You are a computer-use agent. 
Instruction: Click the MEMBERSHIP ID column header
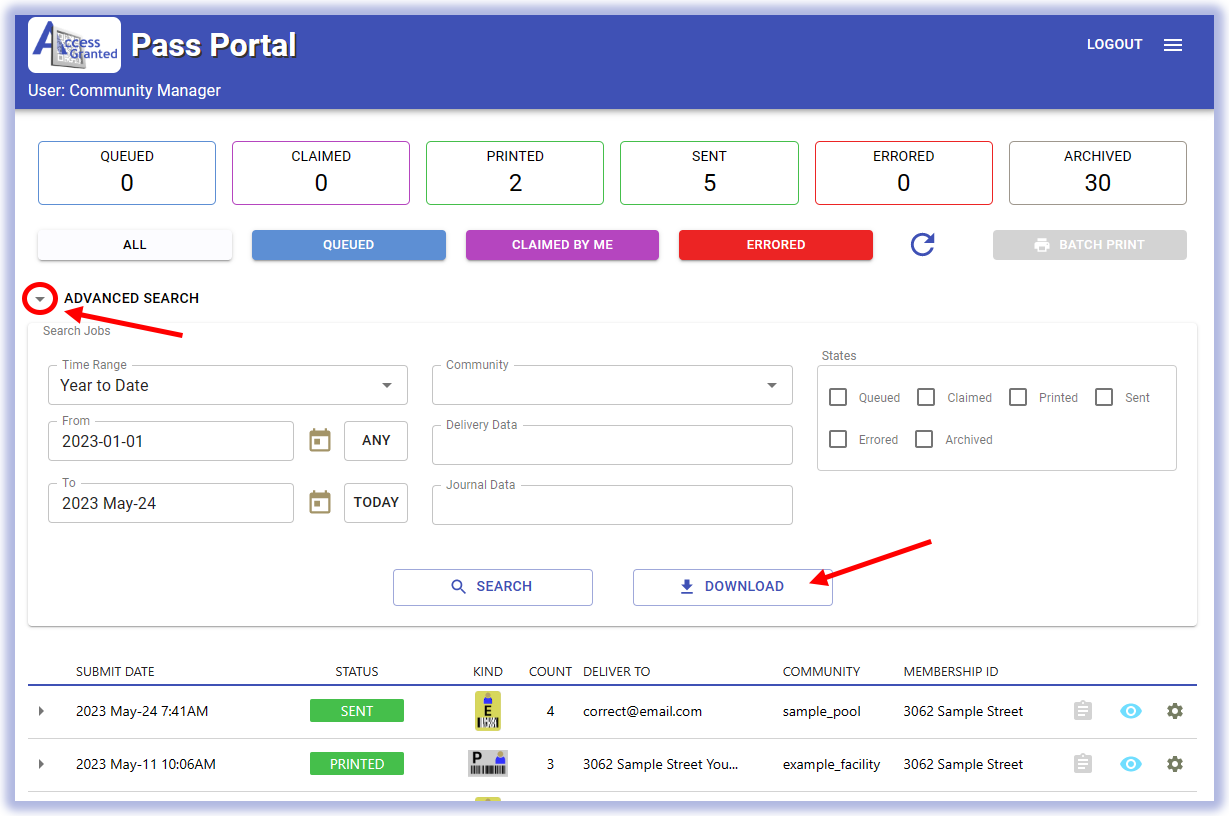951,672
